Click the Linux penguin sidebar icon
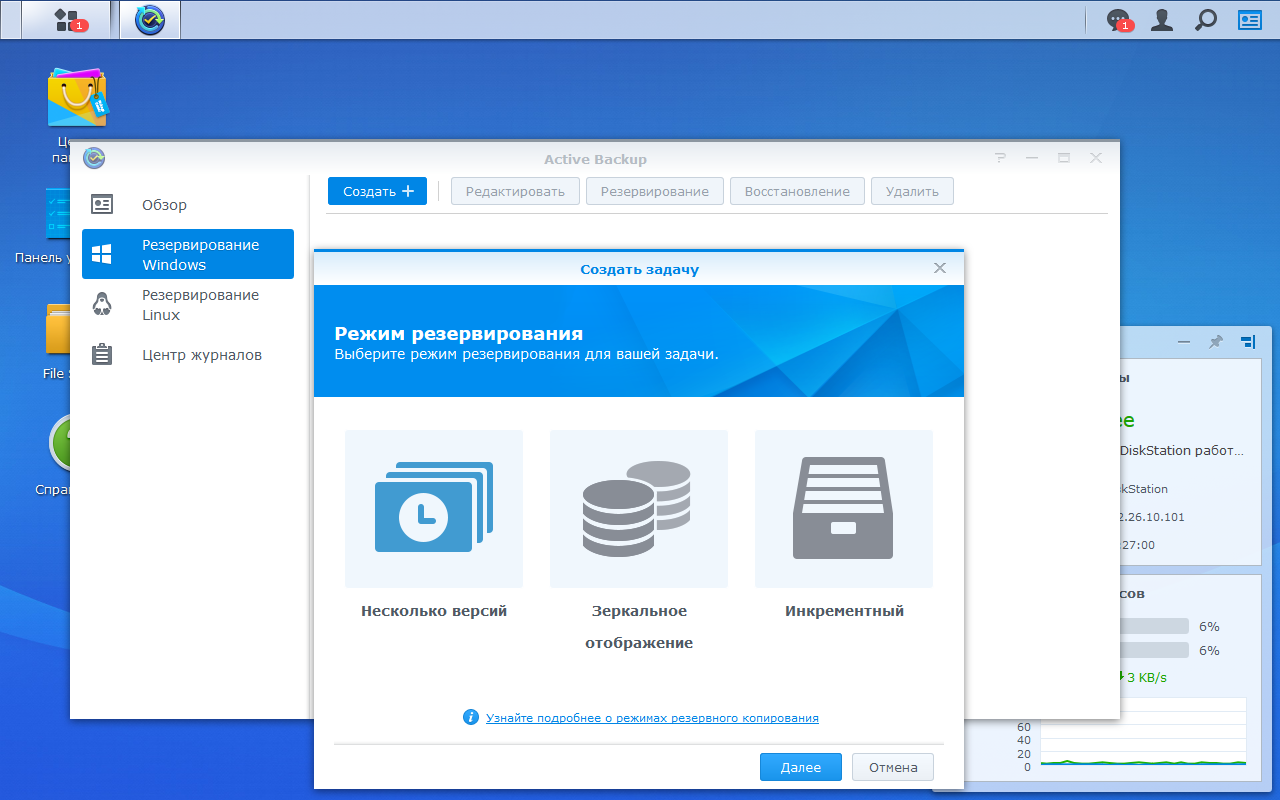The image size is (1280, 800). pos(102,304)
